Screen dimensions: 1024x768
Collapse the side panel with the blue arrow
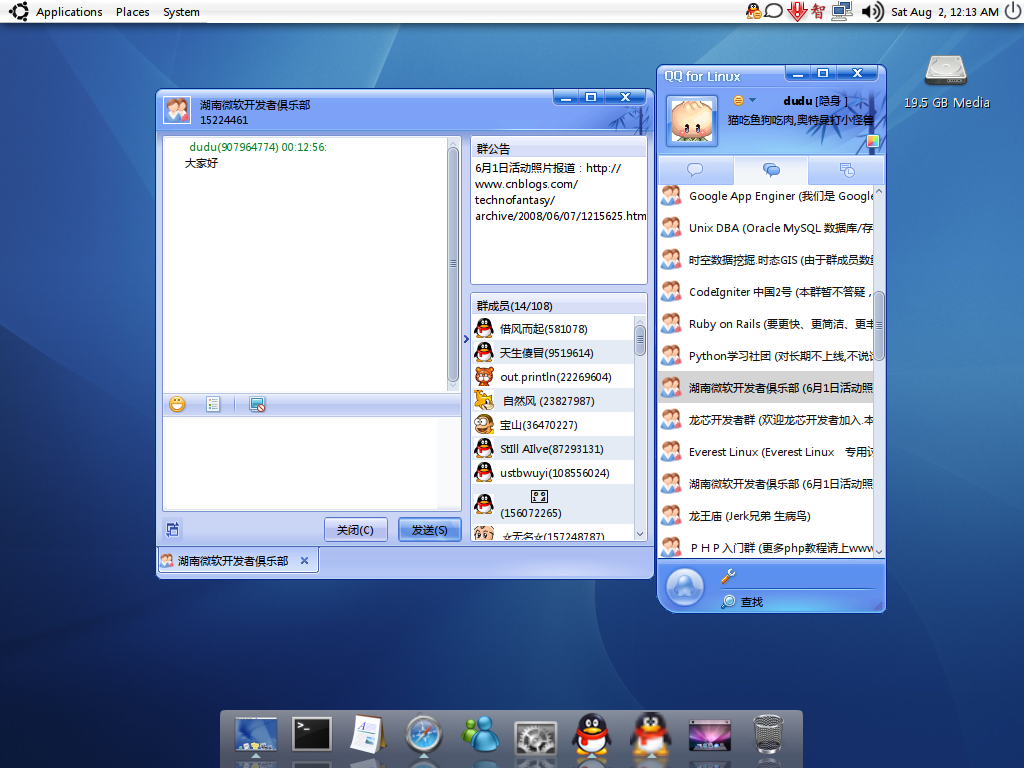[x=466, y=339]
